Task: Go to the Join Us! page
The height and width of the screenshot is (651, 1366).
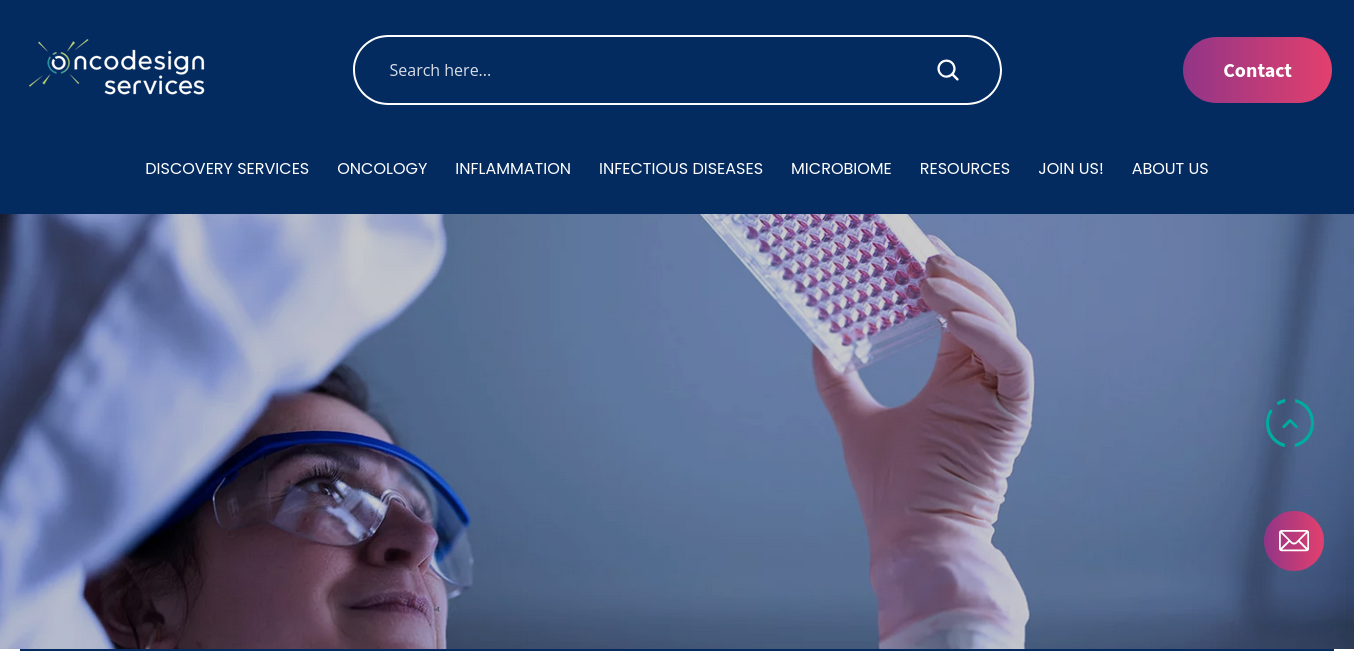Action: pyautogui.click(x=1071, y=169)
